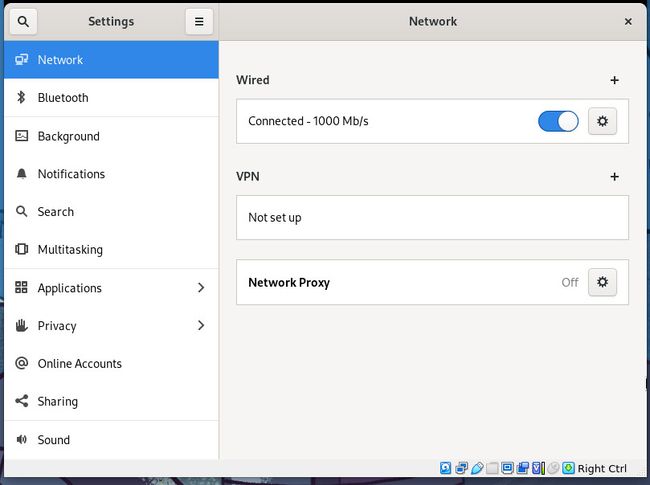Add a VPN connection with plus
Viewport: 650px width, 485px height.
pos(614,177)
